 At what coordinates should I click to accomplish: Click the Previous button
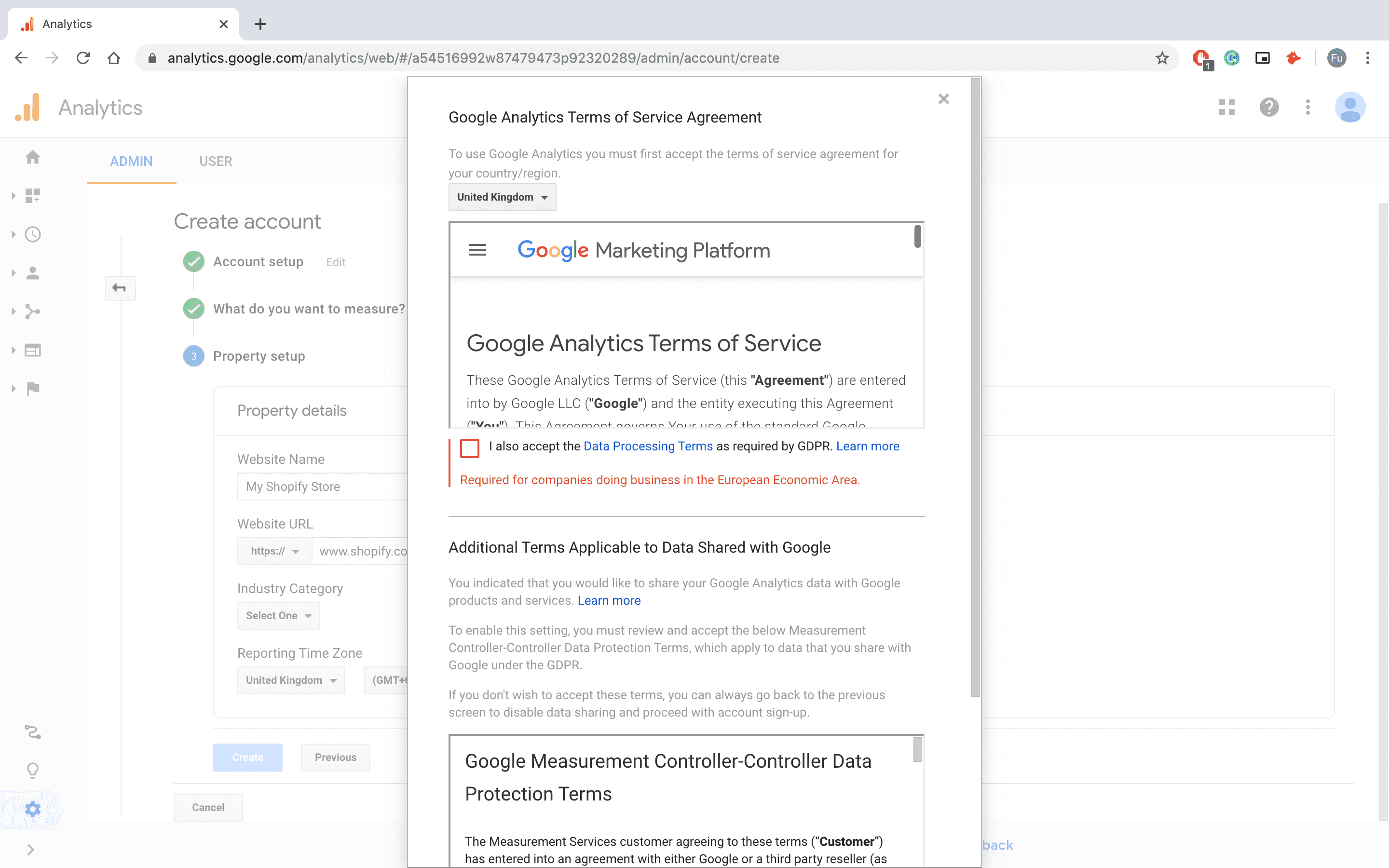point(335,757)
